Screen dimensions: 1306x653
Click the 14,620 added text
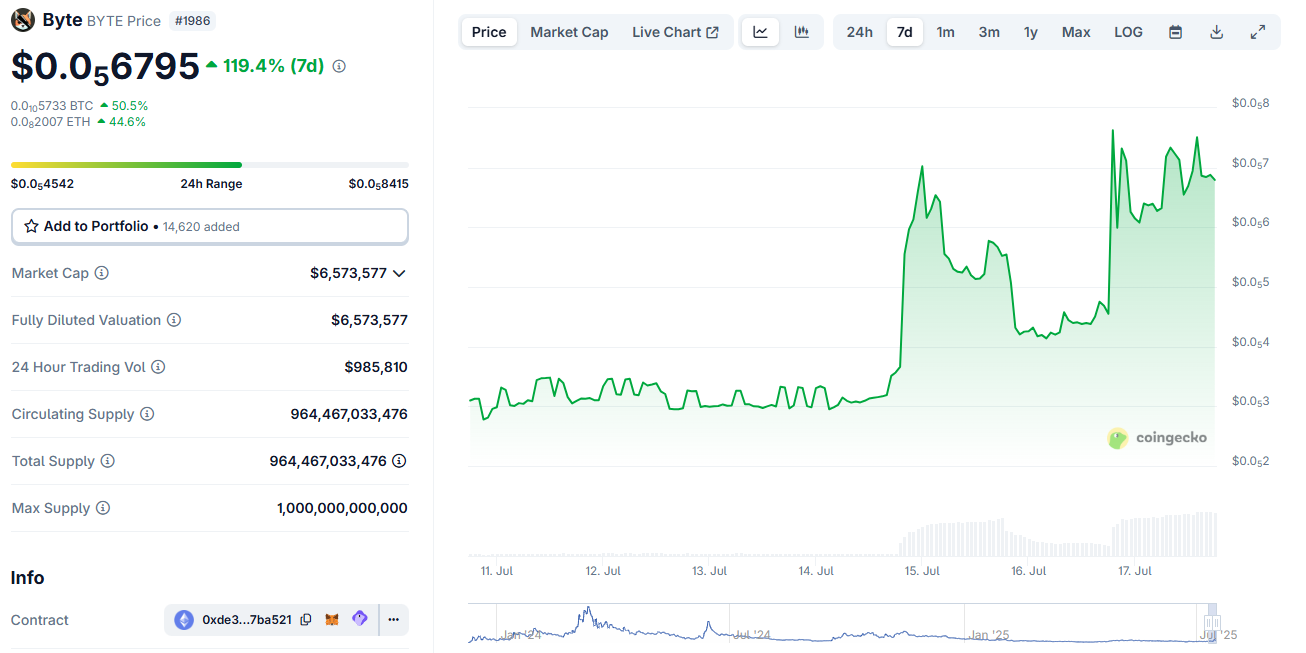pos(200,227)
